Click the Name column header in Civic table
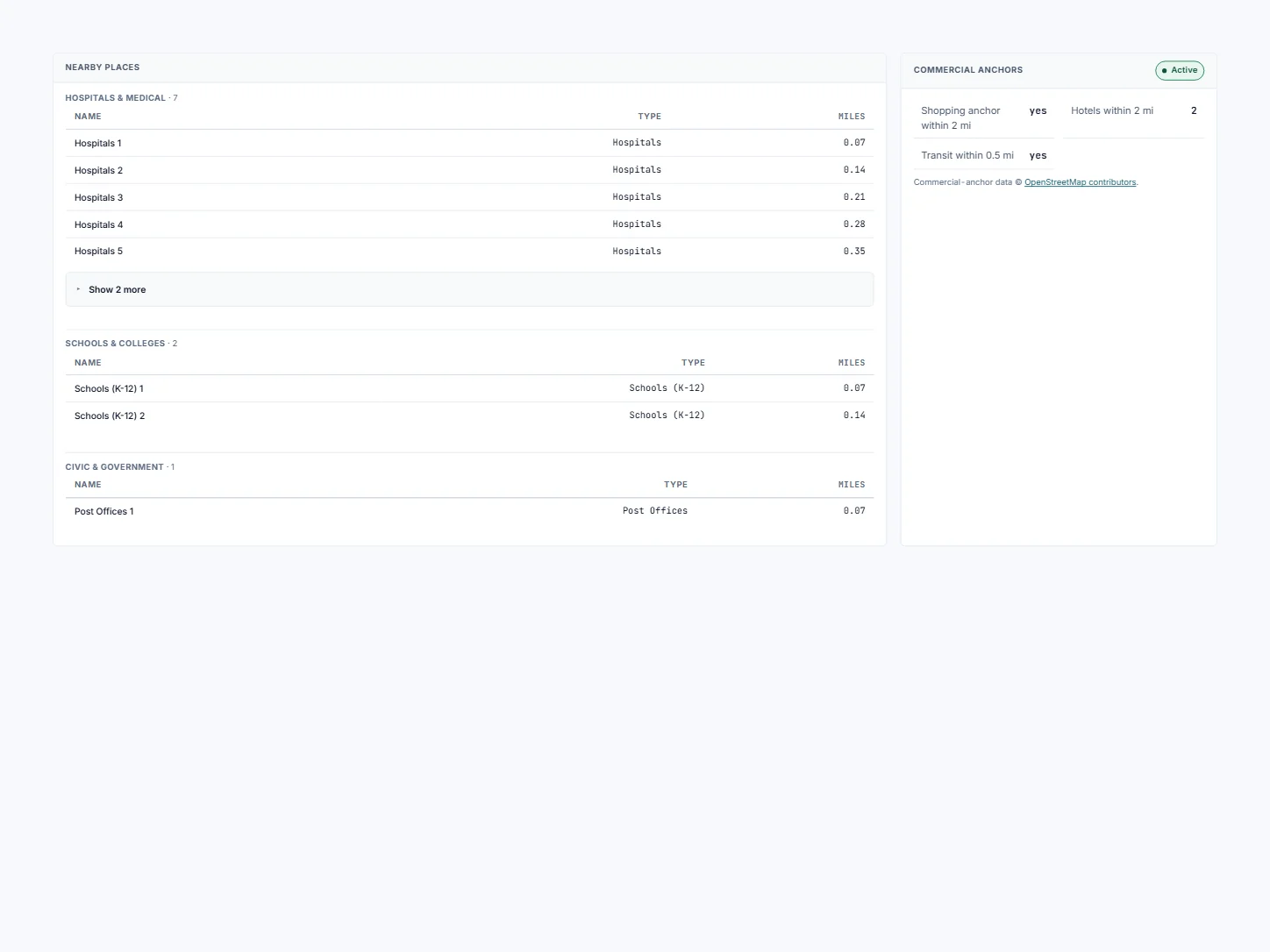Viewport: 1270px width, 952px height. (x=88, y=485)
